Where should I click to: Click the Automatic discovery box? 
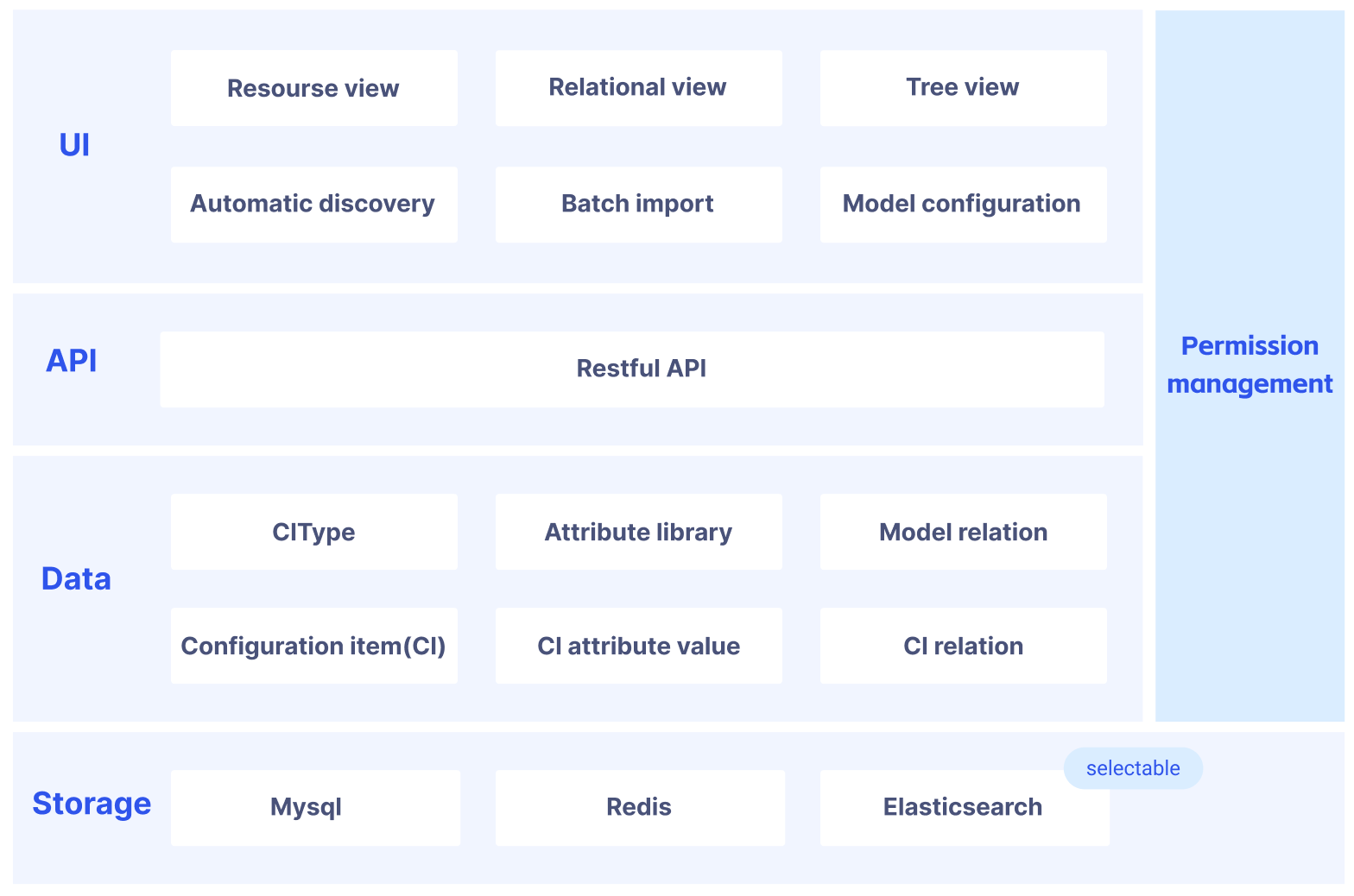[313, 205]
